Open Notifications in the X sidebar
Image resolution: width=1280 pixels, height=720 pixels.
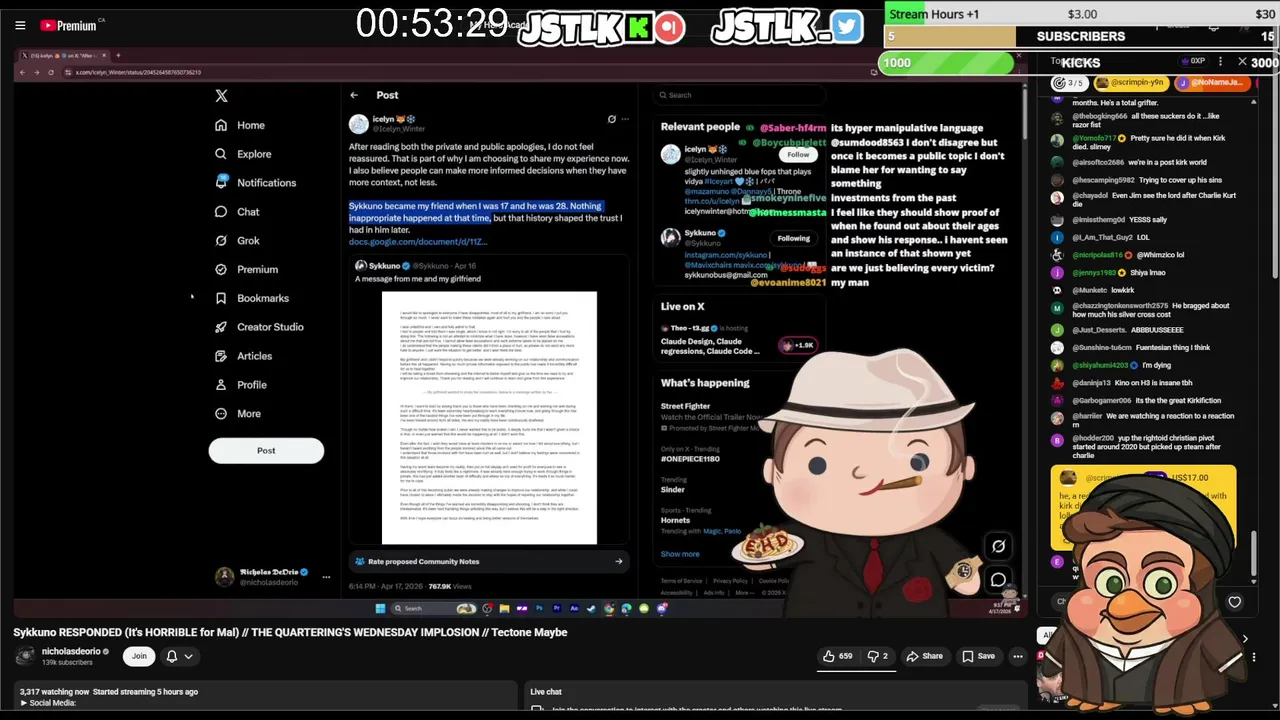(x=256, y=183)
